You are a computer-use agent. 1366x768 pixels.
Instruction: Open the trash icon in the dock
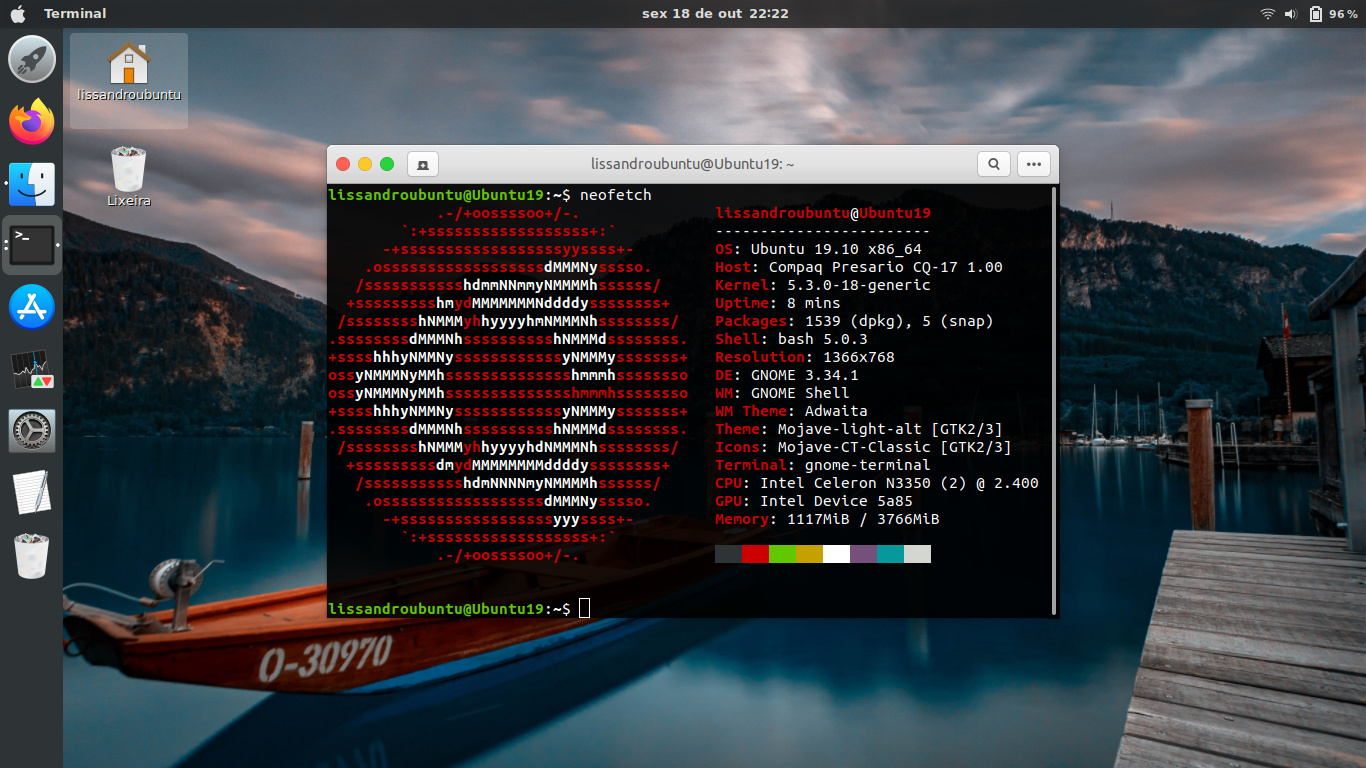pos(32,555)
